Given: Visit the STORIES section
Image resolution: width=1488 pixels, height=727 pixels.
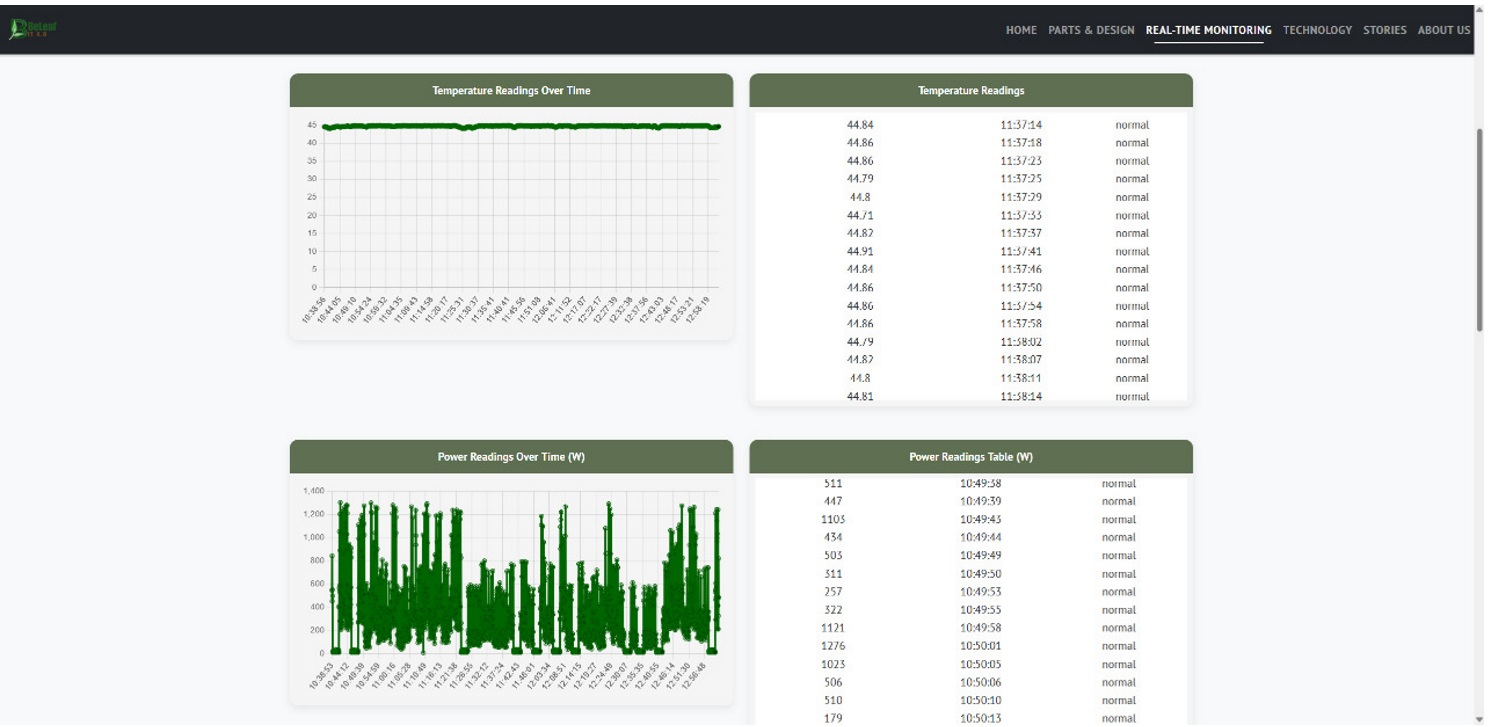Looking at the screenshot, I should tap(1386, 30).
